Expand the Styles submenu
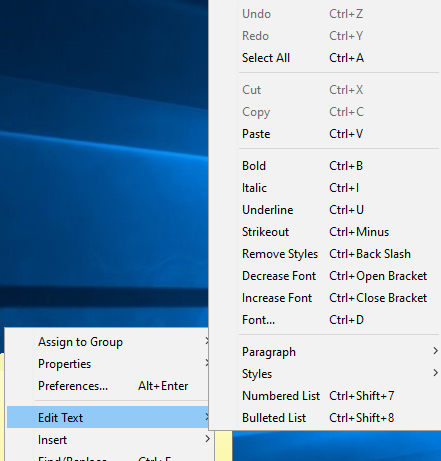Image resolution: width=441 pixels, height=461 pixels. [324, 374]
